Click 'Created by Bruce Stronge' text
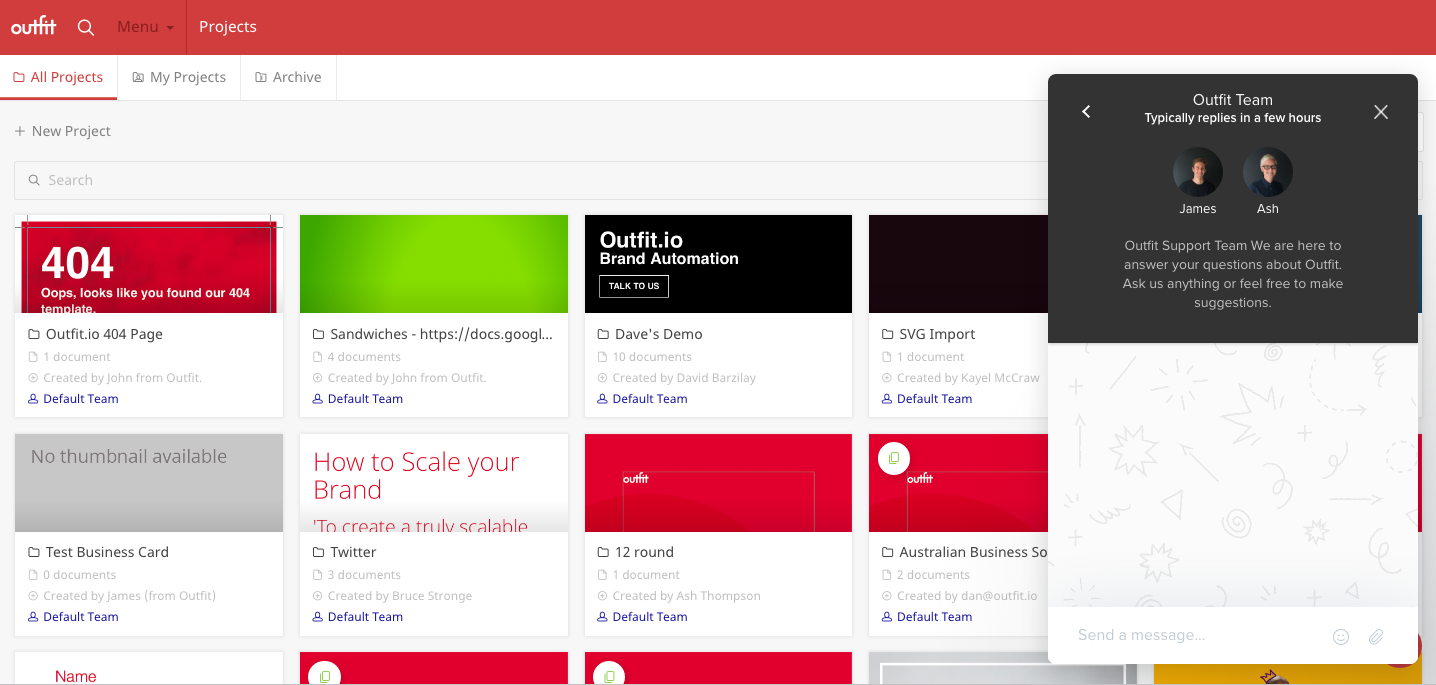 (x=400, y=596)
